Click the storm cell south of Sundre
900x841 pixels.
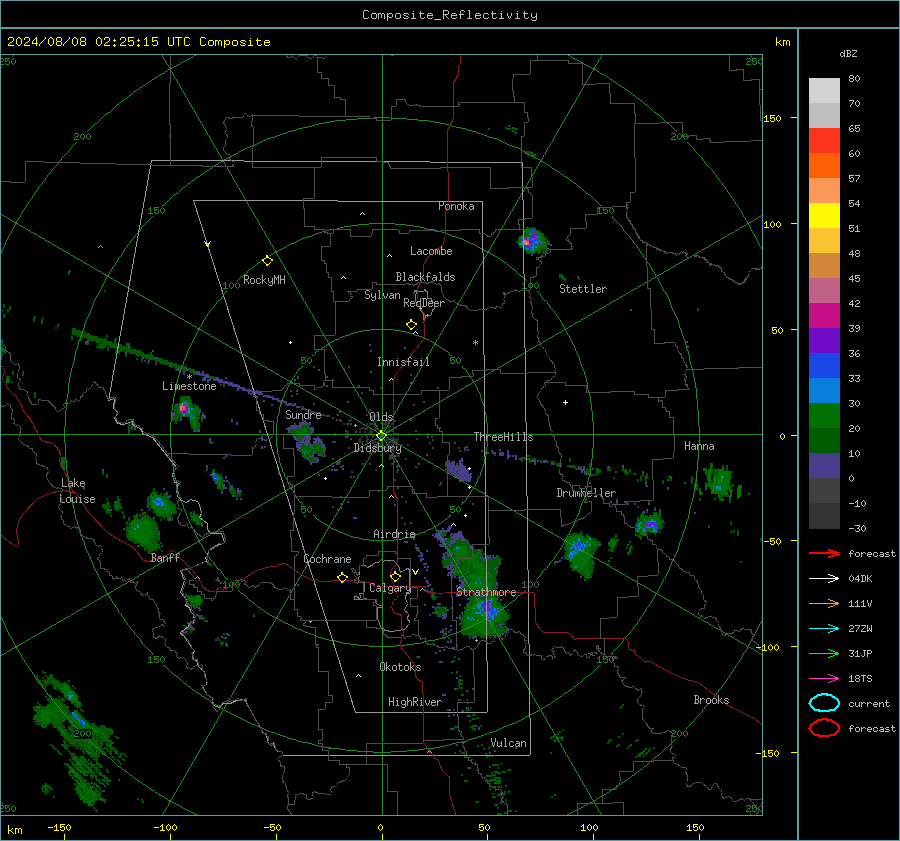tap(307, 442)
